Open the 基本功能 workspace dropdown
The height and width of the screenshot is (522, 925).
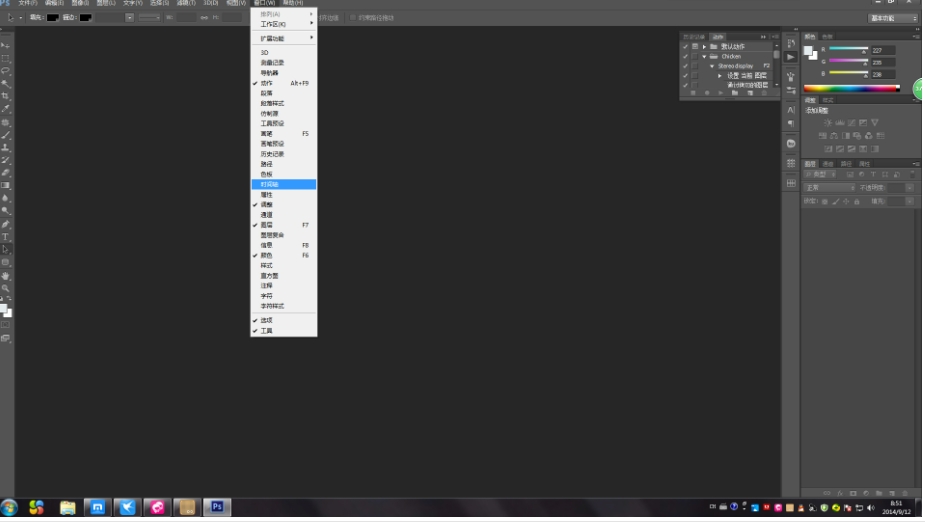[893, 18]
